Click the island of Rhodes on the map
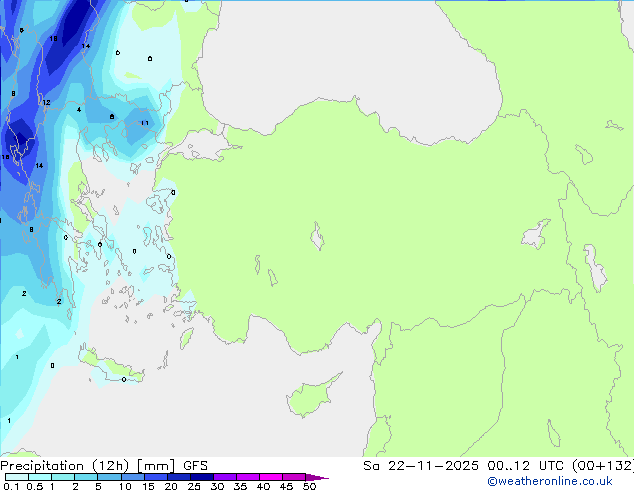 pos(186,338)
